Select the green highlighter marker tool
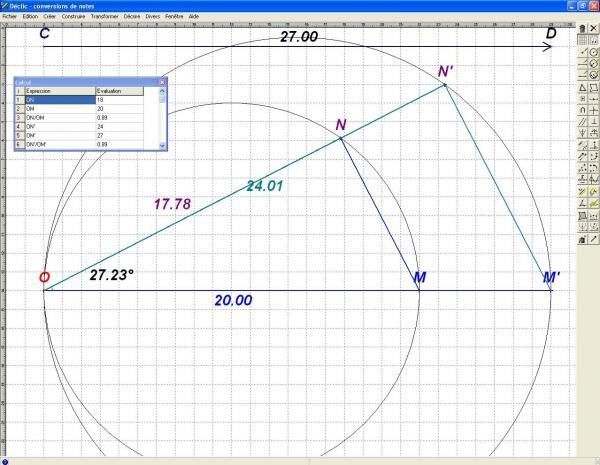 click(x=593, y=203)
